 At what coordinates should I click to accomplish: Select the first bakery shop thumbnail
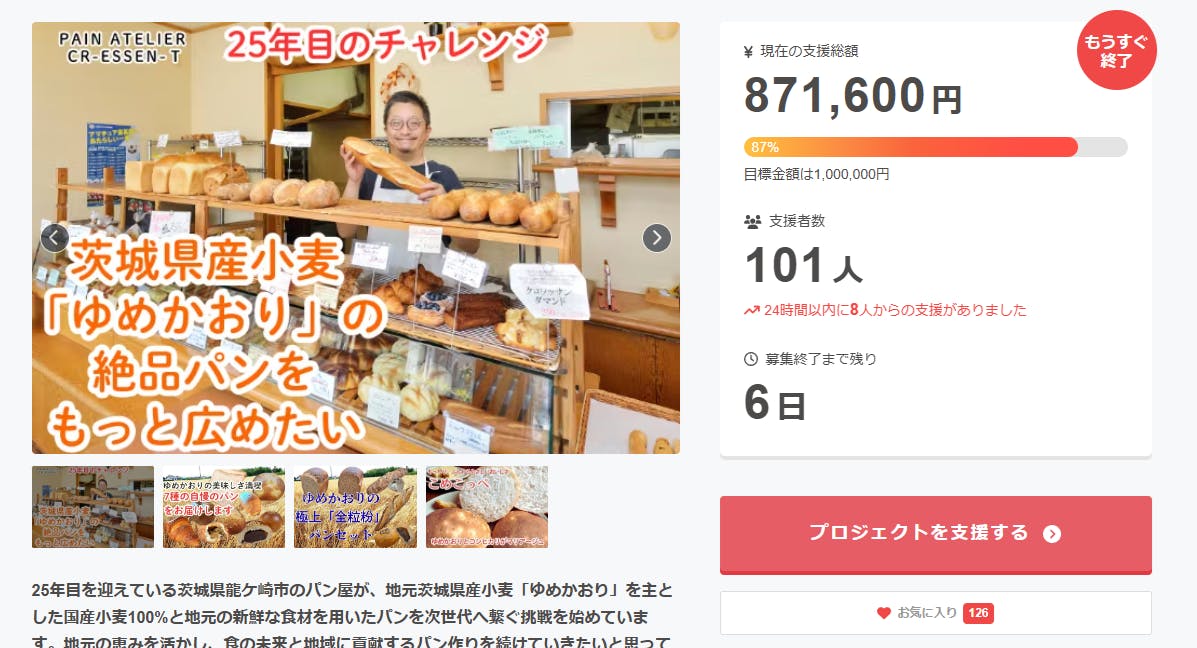93,507
